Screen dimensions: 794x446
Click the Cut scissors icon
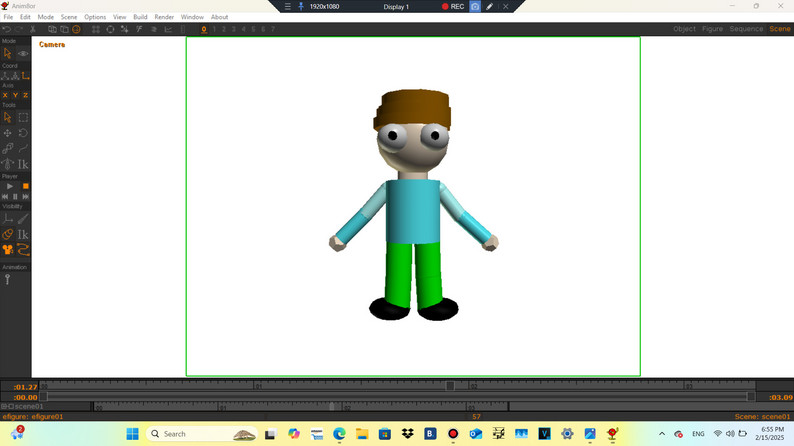pos(33,29)
